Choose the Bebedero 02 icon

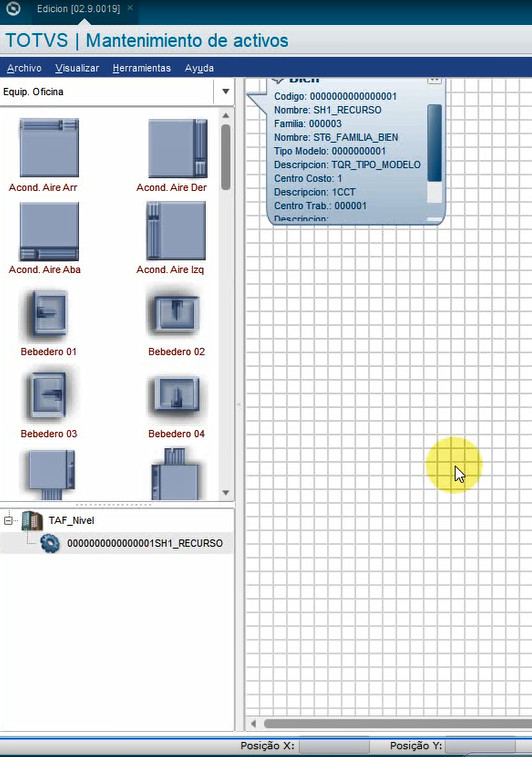(x=177, y=314)
